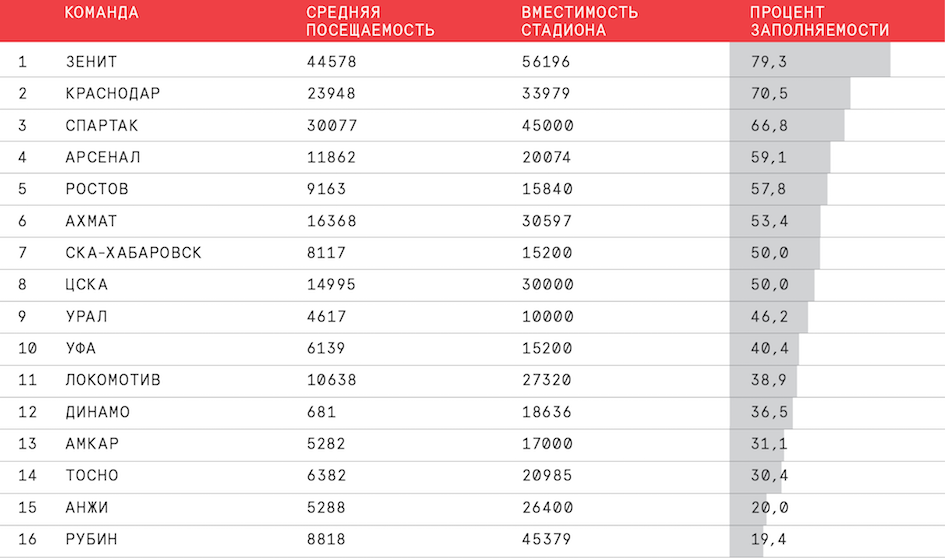This screenshot has width=945, height=558.
Task: Click the КОМАНДА column header
Action: coord(101,13)
